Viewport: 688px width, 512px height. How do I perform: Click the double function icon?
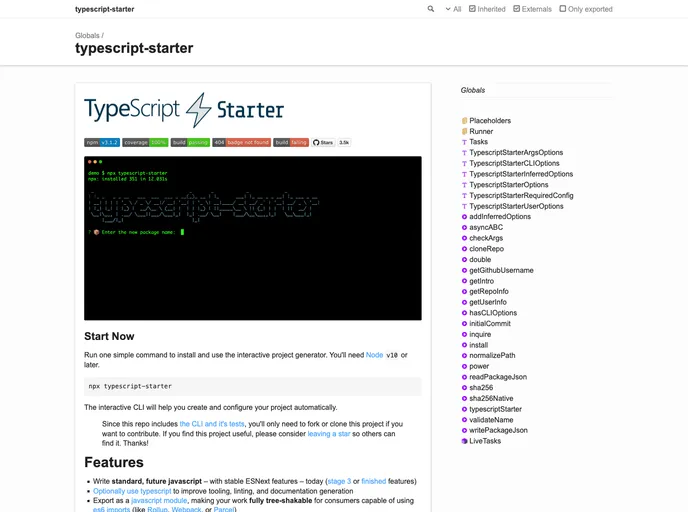(x=464, y=260)
